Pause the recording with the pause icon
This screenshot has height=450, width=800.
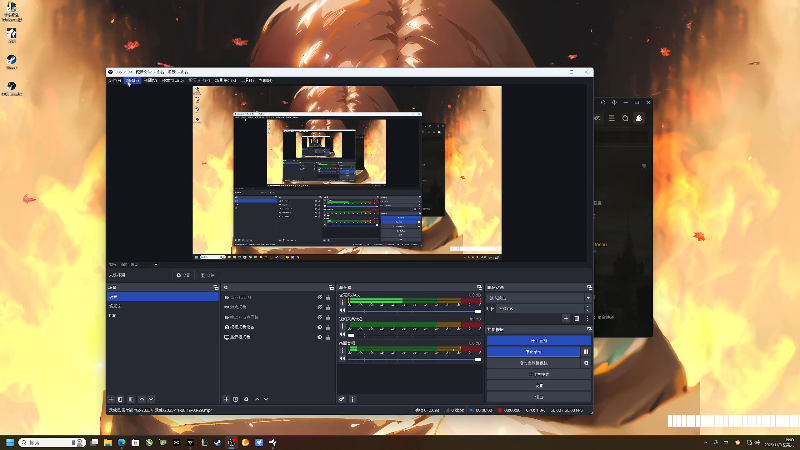pos(586,352)
